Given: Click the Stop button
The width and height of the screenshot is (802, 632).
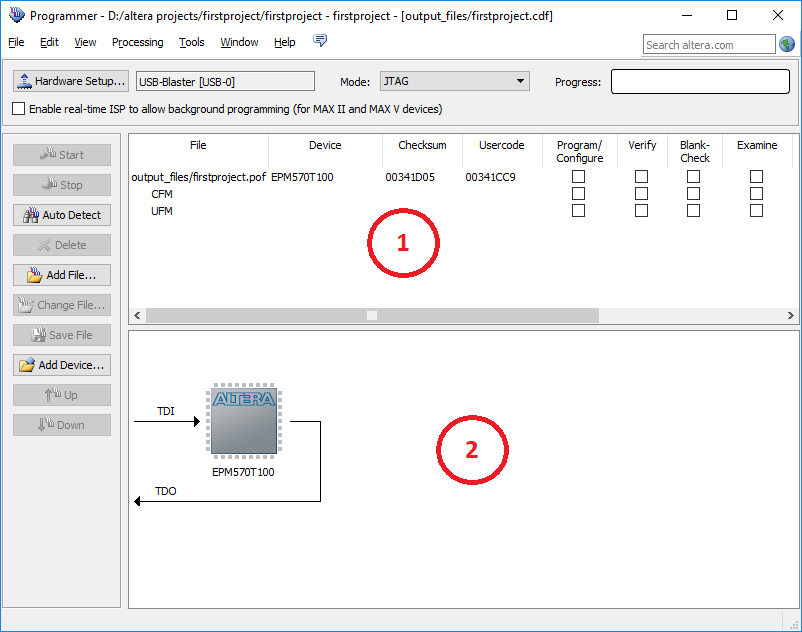Looking at the screenshot, I should [x=62, y=185].
